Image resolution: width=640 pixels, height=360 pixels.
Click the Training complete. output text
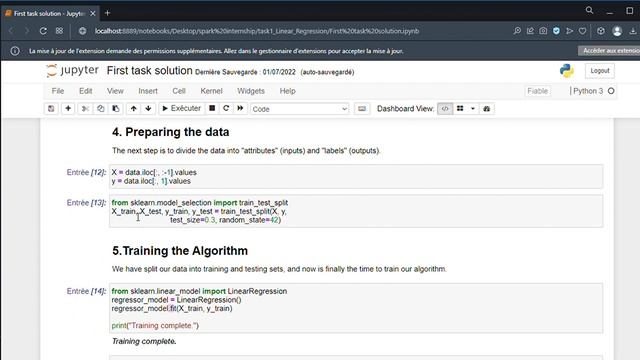[x=144, y=341]
